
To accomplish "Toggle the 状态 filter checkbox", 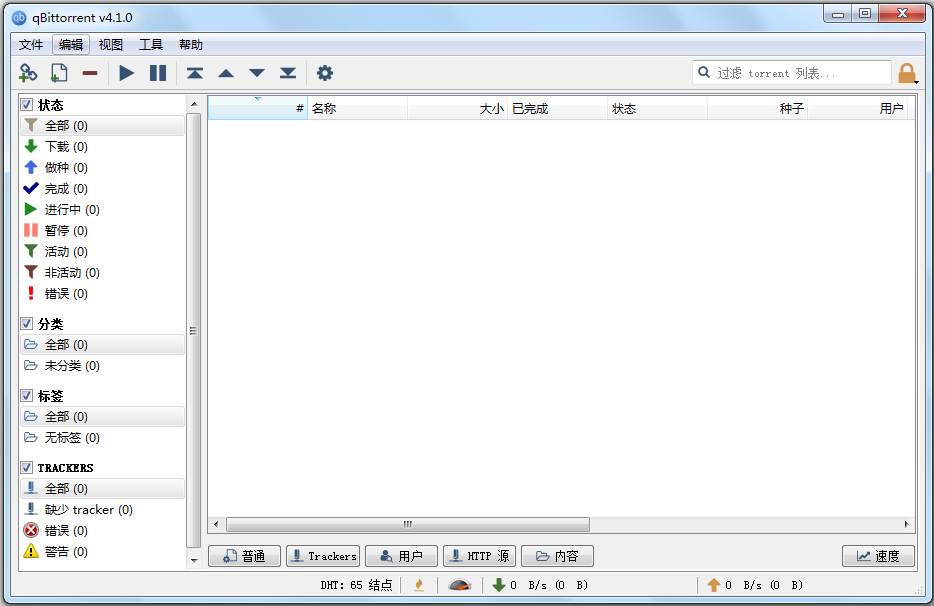I will click(27, 105).
